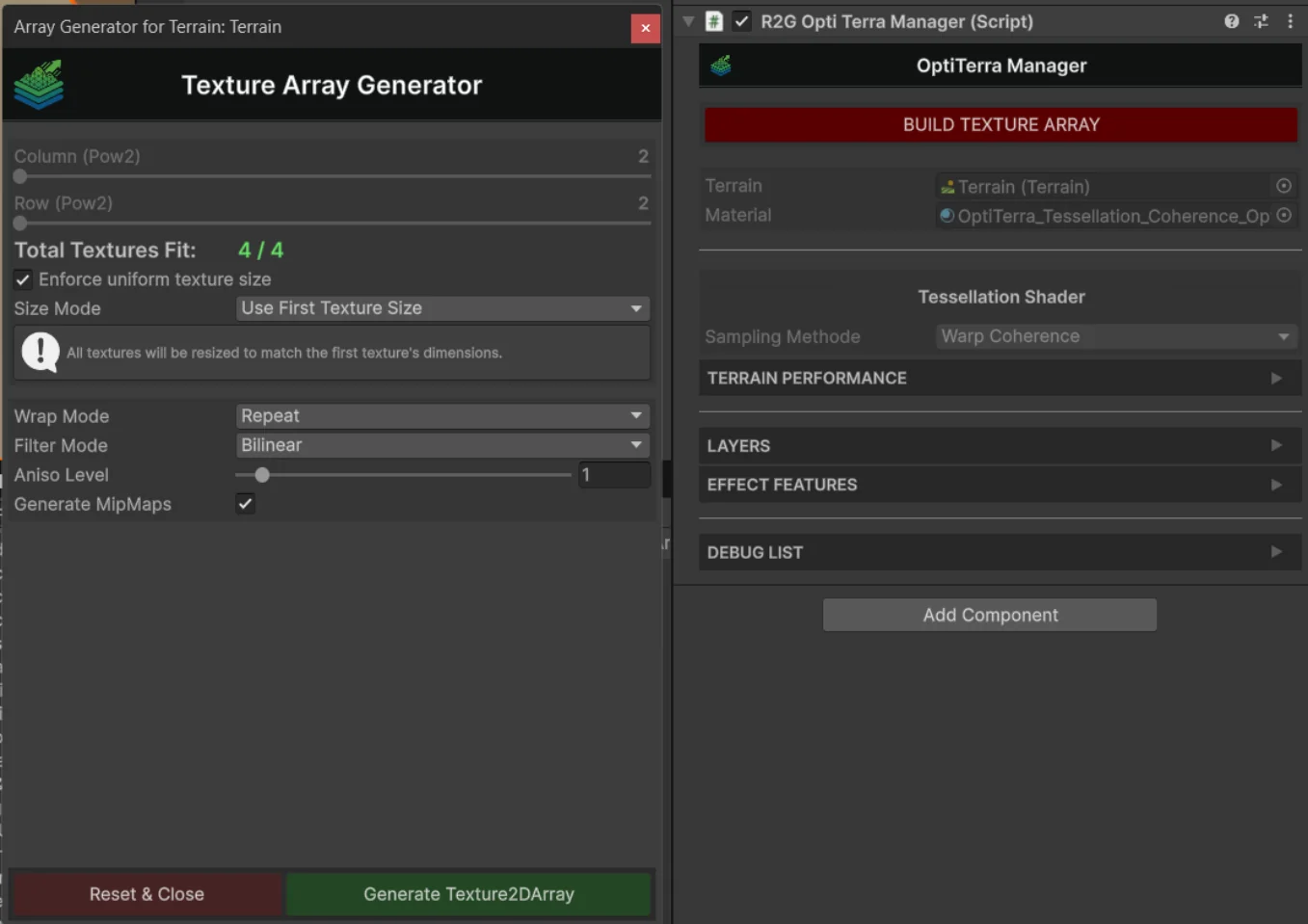Open the component help reference icon

coord(1231,21)
